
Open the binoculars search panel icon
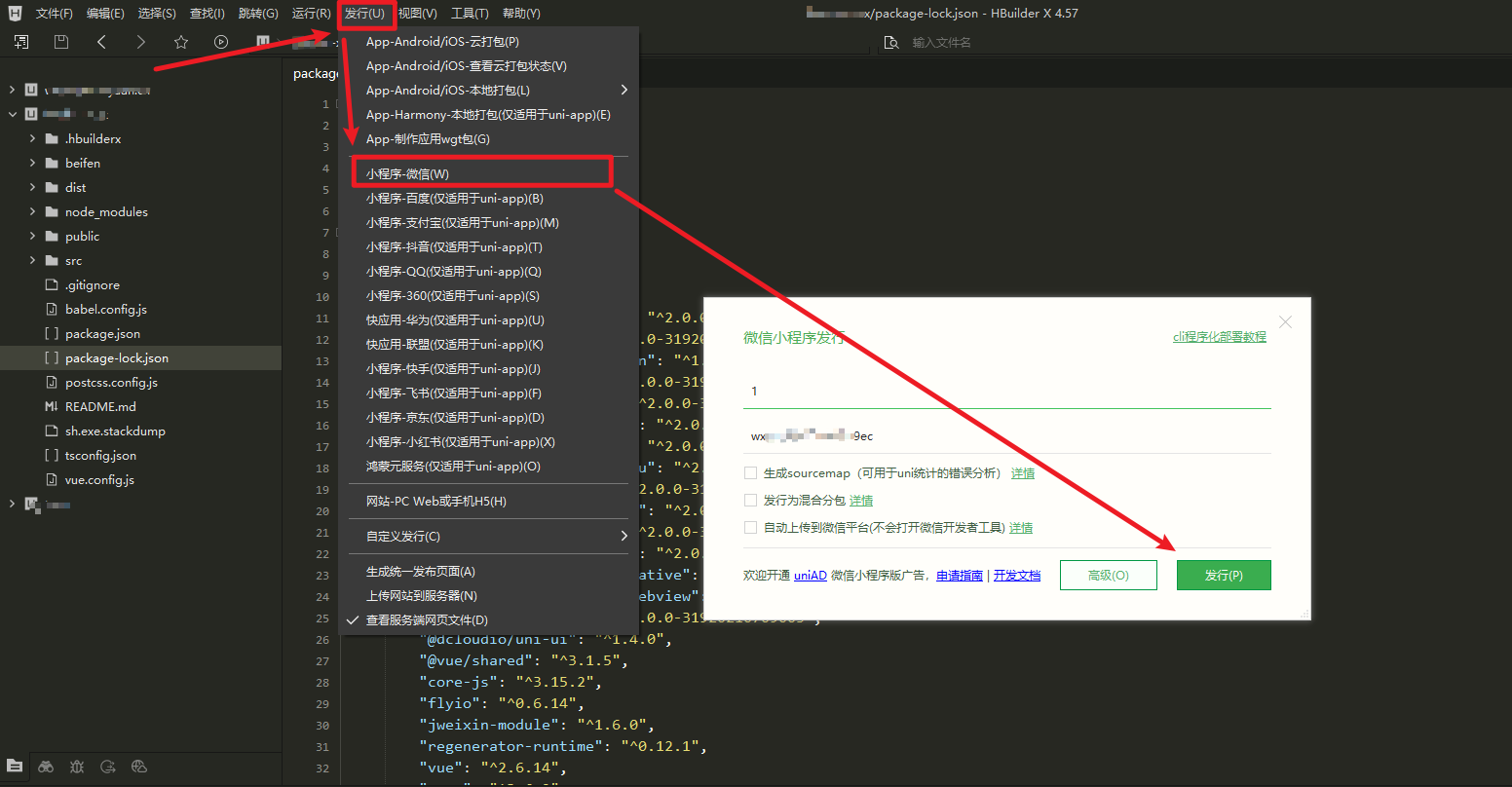(46, 767)
